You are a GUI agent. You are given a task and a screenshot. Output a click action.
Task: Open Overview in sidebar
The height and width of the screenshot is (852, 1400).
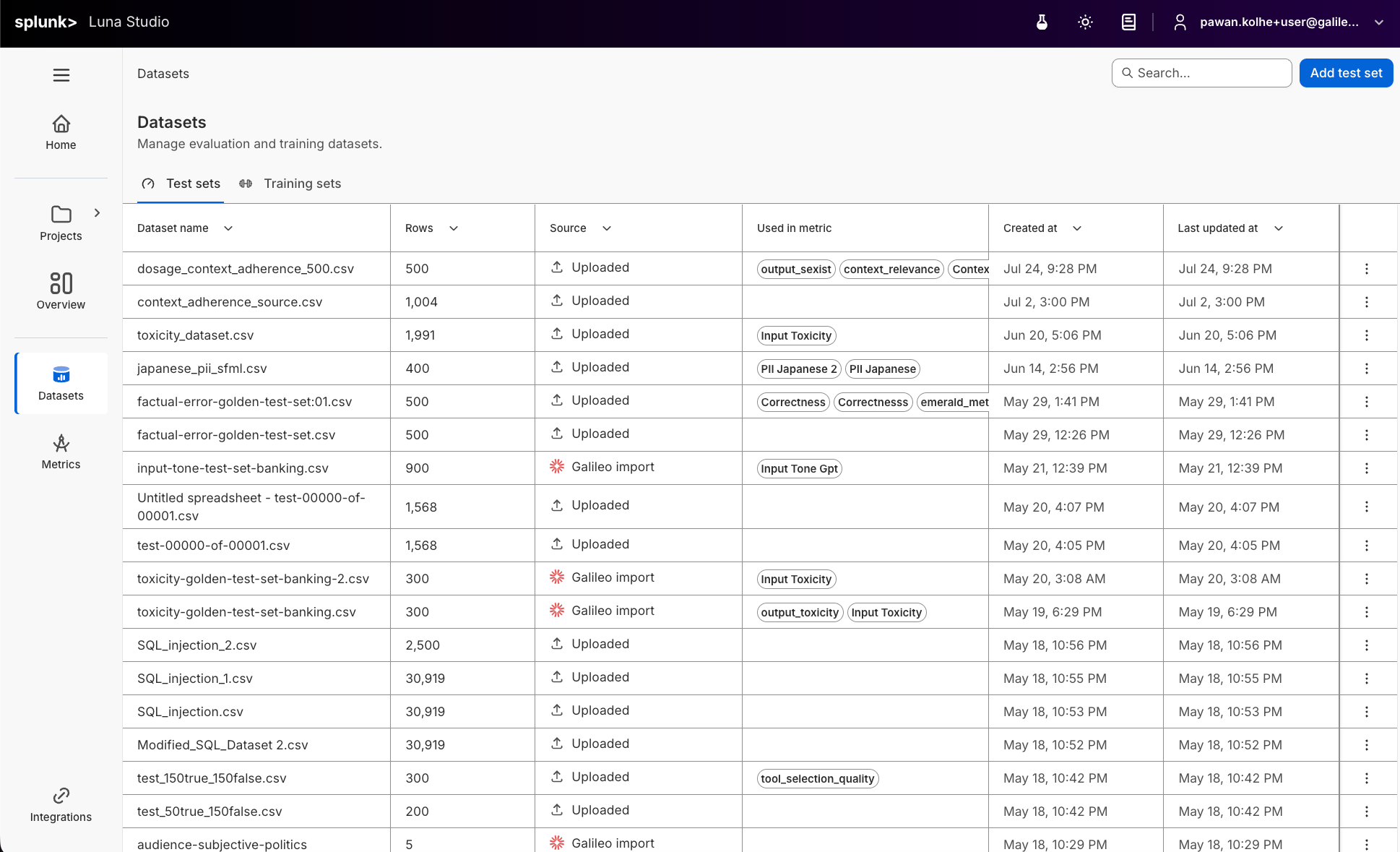click(x=61, y=291)
